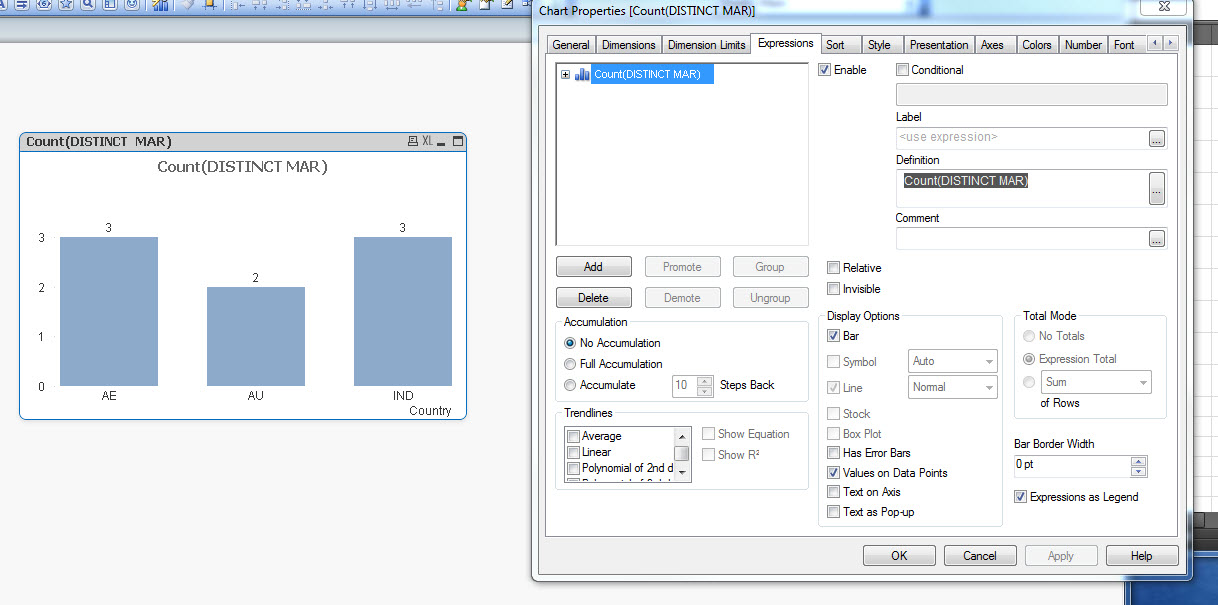
Task: Increase Bar Border Width with up arrow
Action: (1138, 461)
